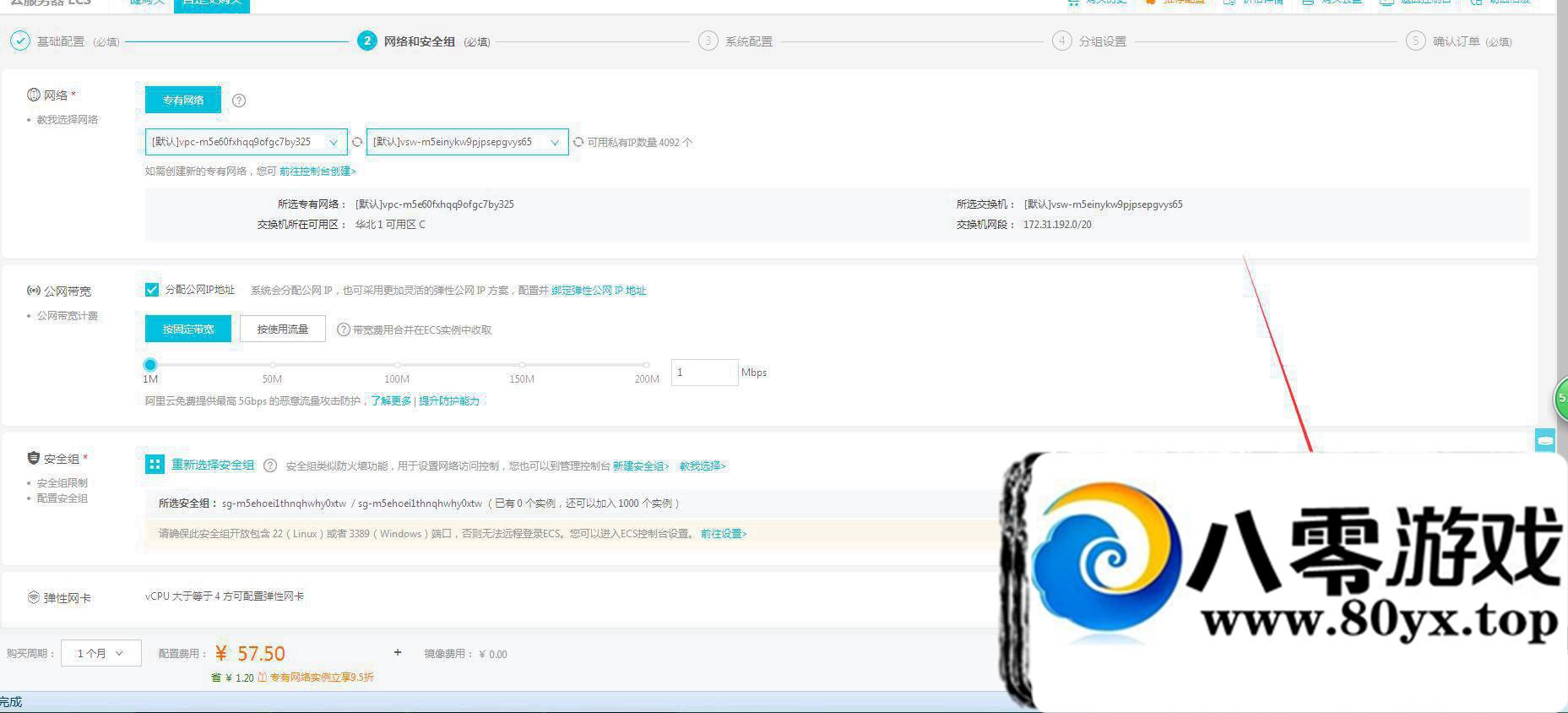Screen dimensions: 1568x713
Task: Click 重新选择安全组 button
Action: [213, 465]
